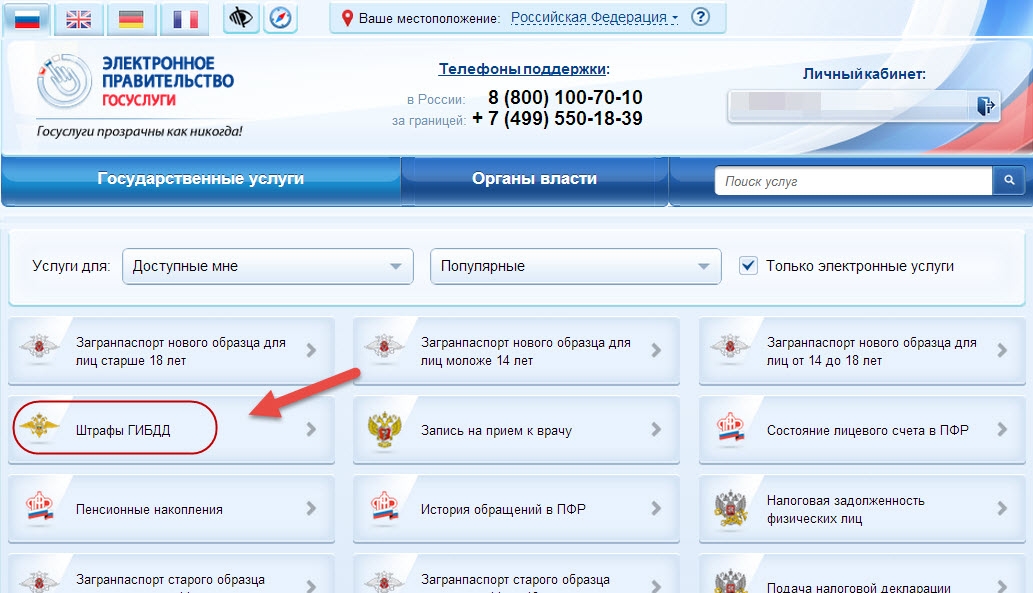Click the chevron on История обращений в ПФР
The width and height of the screenshot is (1033, 593).
tap(656, 508)
